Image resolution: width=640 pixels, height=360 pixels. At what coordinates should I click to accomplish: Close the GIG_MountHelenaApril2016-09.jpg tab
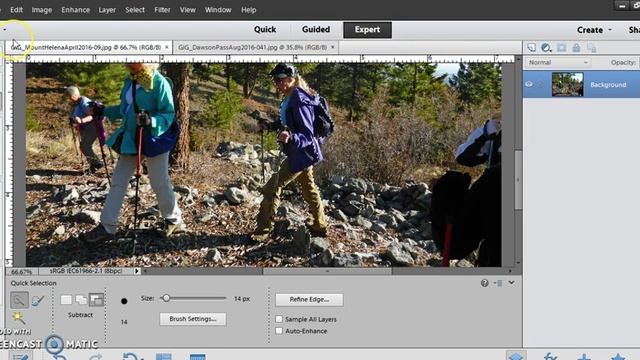click(167, 47)
